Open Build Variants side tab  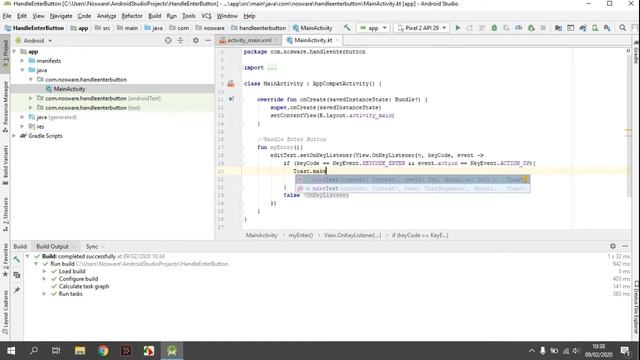[x=5, y=165]
